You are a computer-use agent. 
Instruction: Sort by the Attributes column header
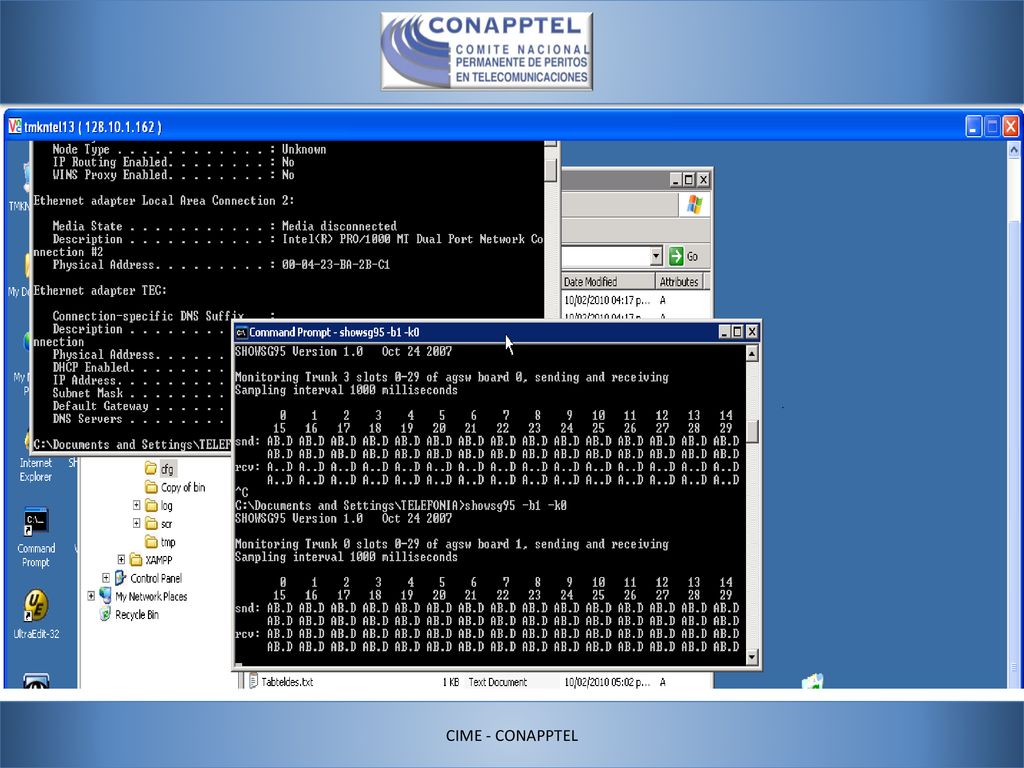pos(679,281)
